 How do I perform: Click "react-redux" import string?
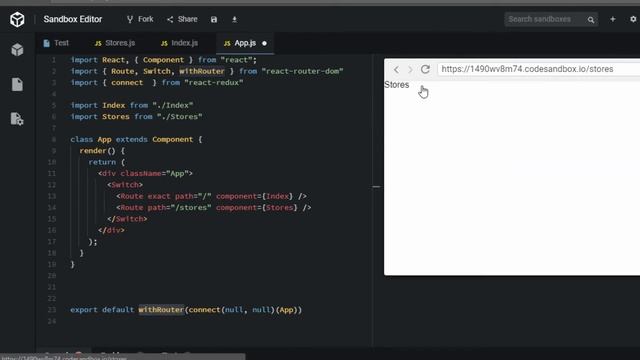pyautogui.click(x=213, y=82)
